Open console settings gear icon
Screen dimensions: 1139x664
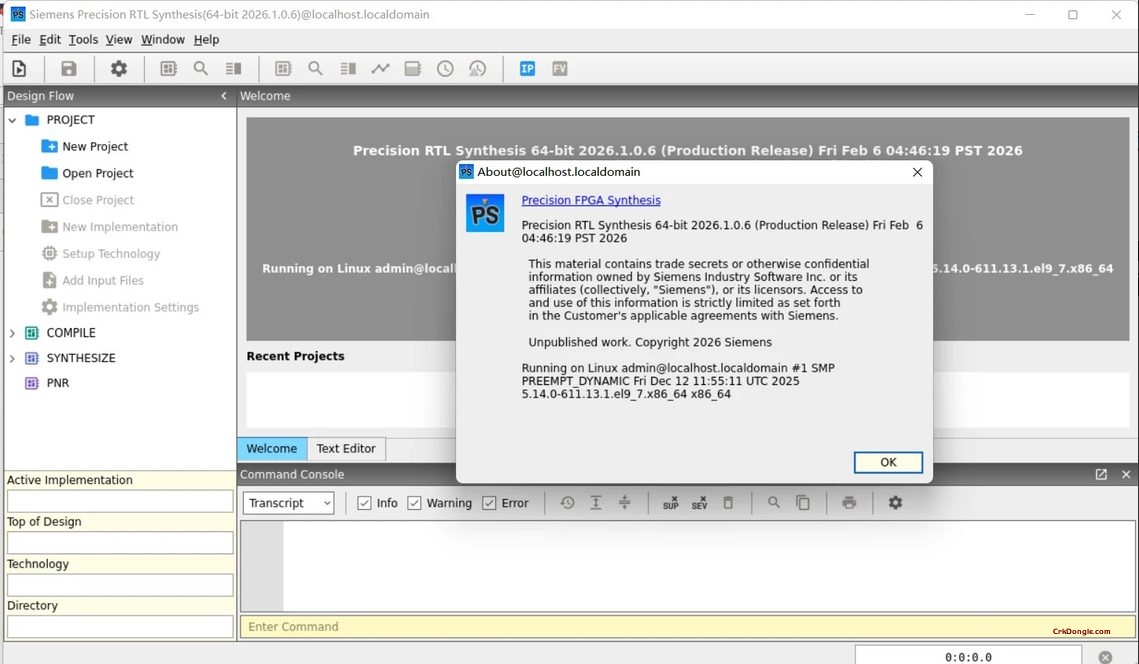tap(896, 503)
